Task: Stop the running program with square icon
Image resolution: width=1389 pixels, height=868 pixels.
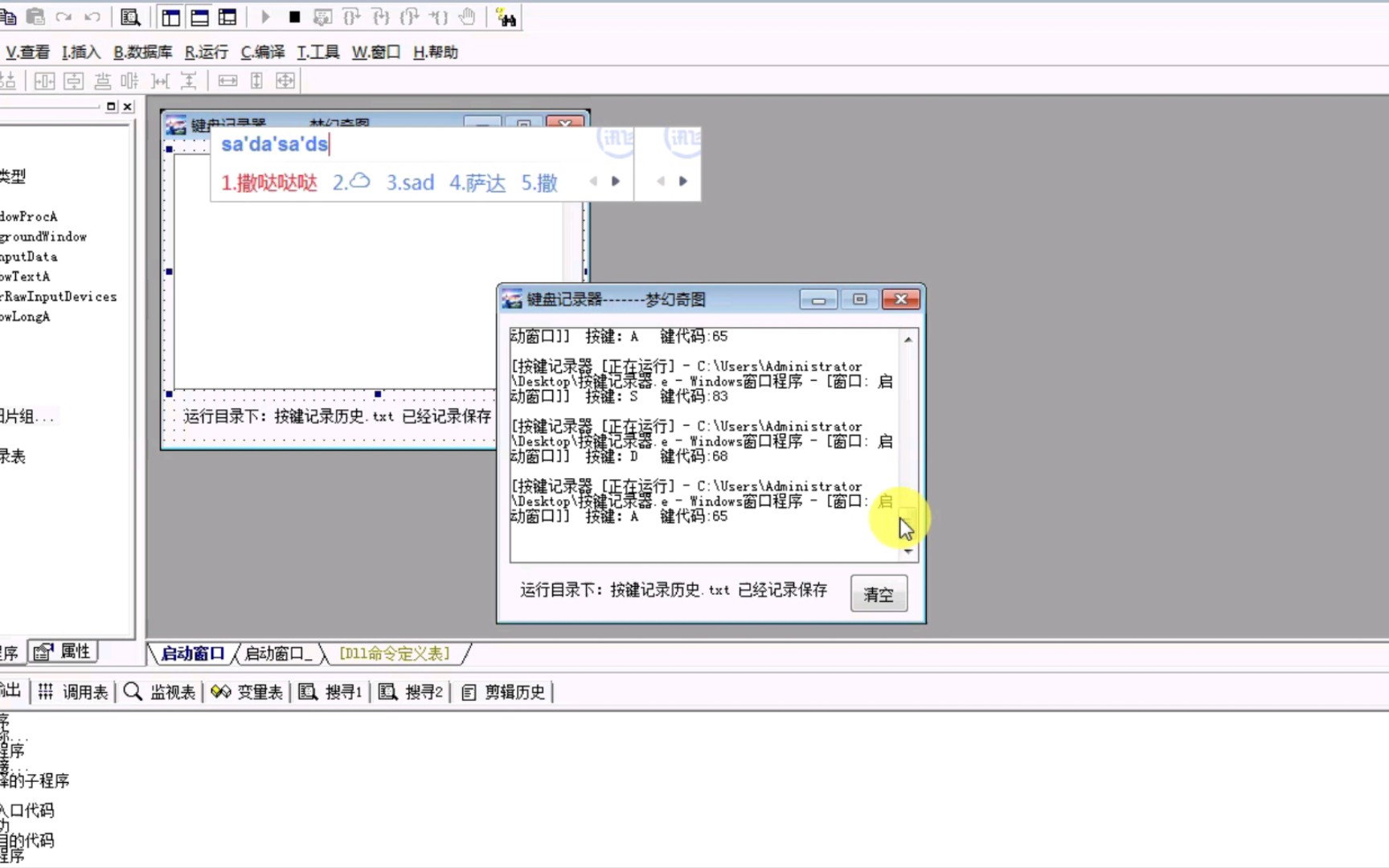Action: pos(294,17)
